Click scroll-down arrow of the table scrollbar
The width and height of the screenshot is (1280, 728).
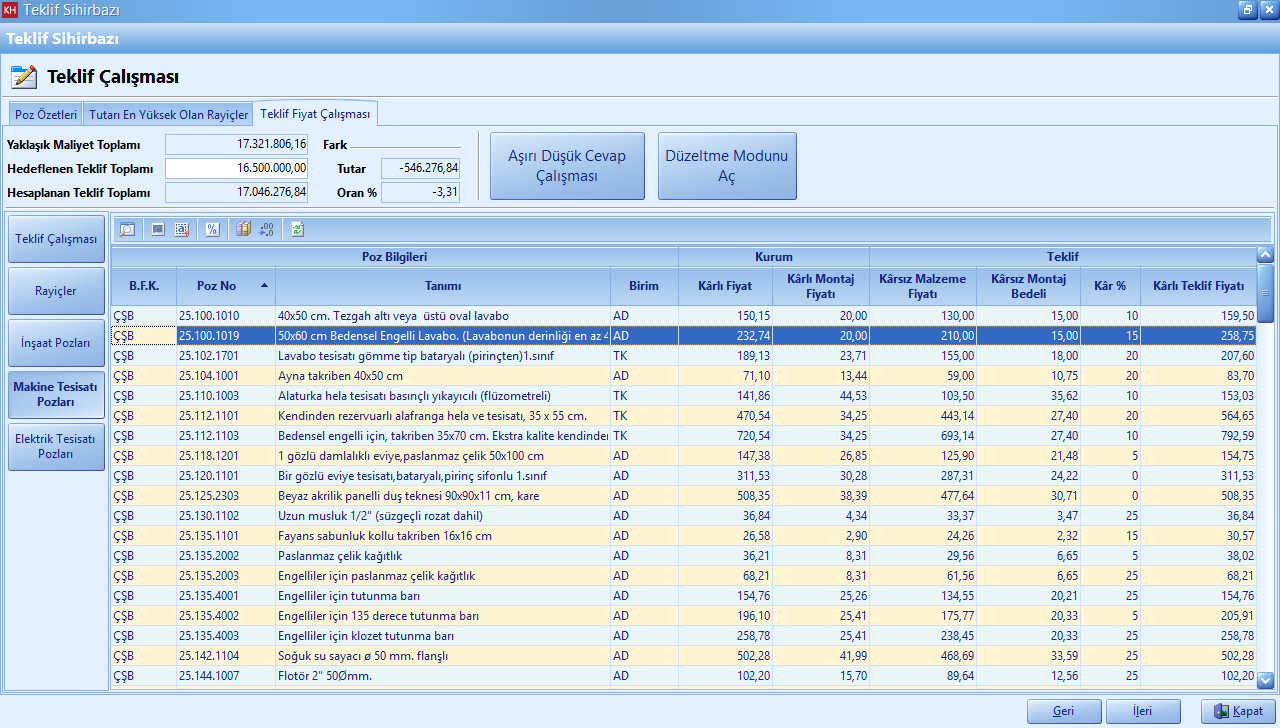(1265, 681)
